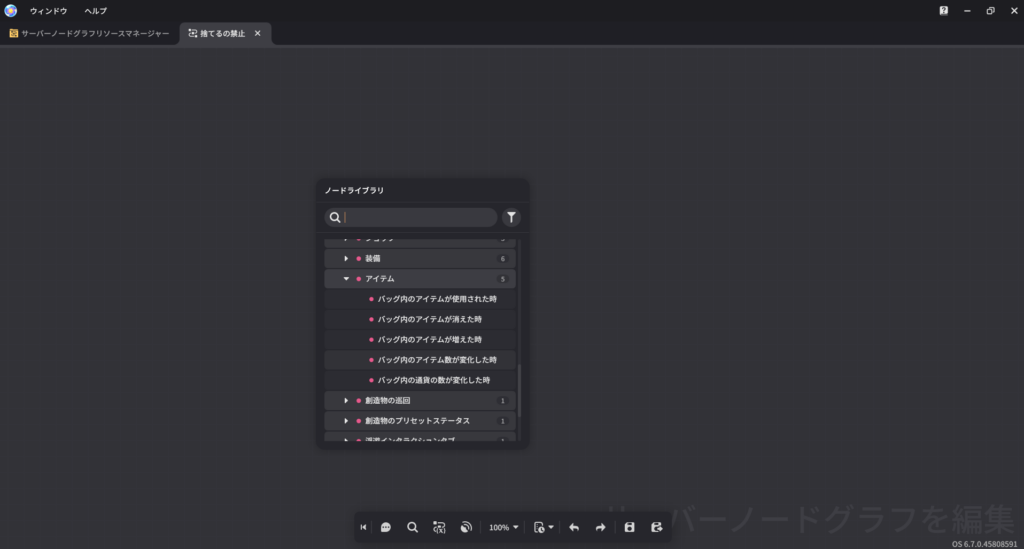Click the count badge on 創造物の巡回 row

pos(502,401)
